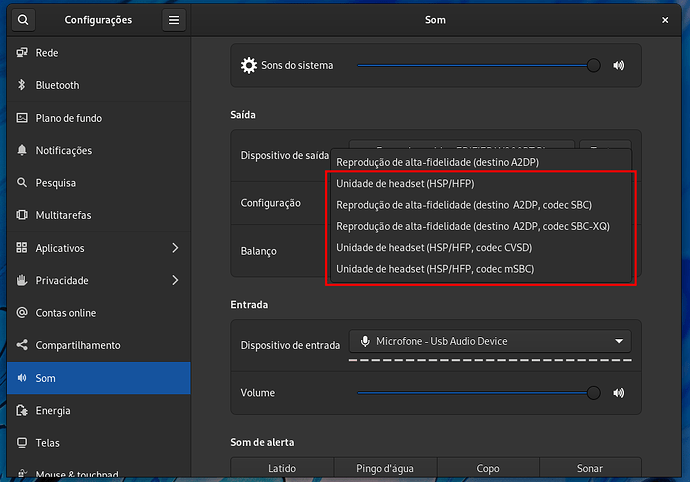Click the Dispositivo de entrada label

tap(290, 346)
